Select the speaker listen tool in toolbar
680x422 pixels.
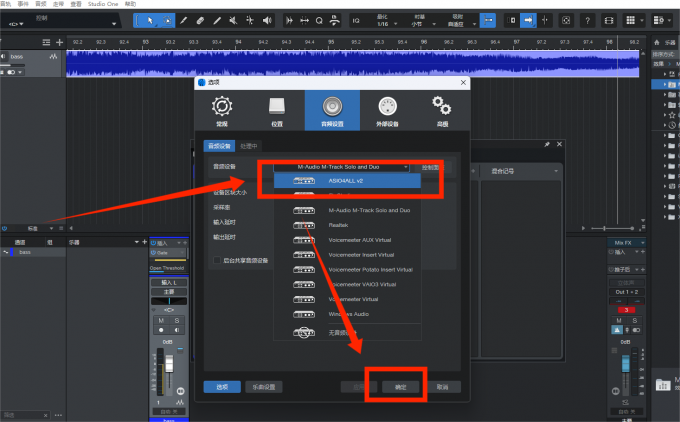click(266, 20)
